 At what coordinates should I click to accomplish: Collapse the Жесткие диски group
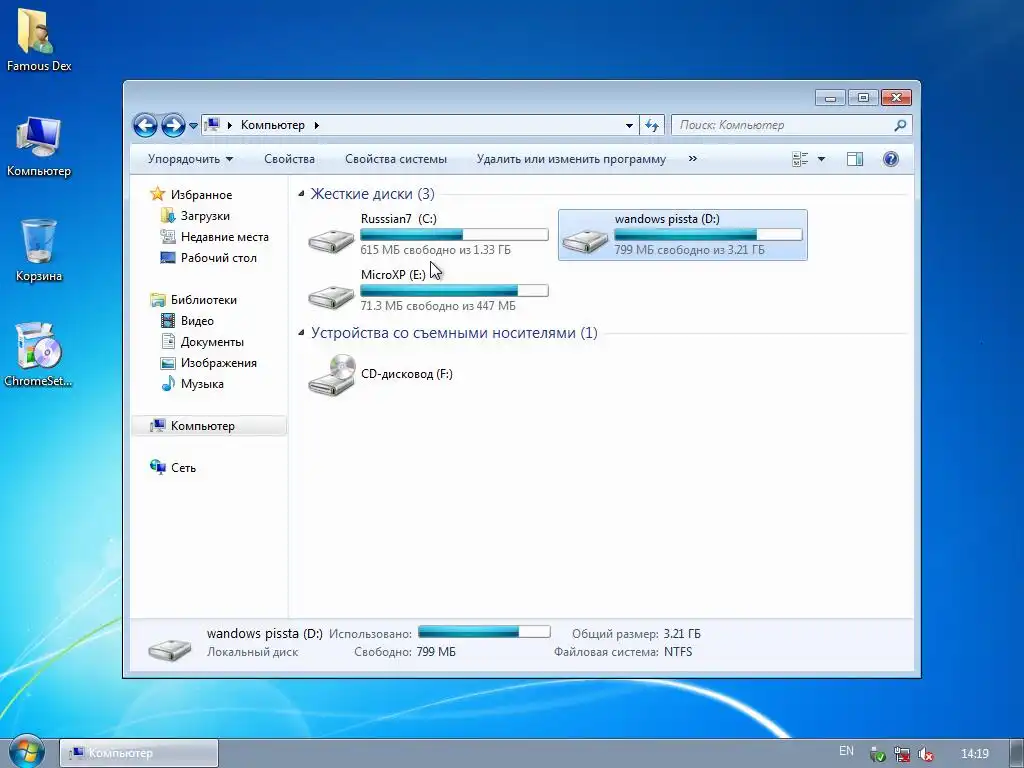tap(301, 193)
